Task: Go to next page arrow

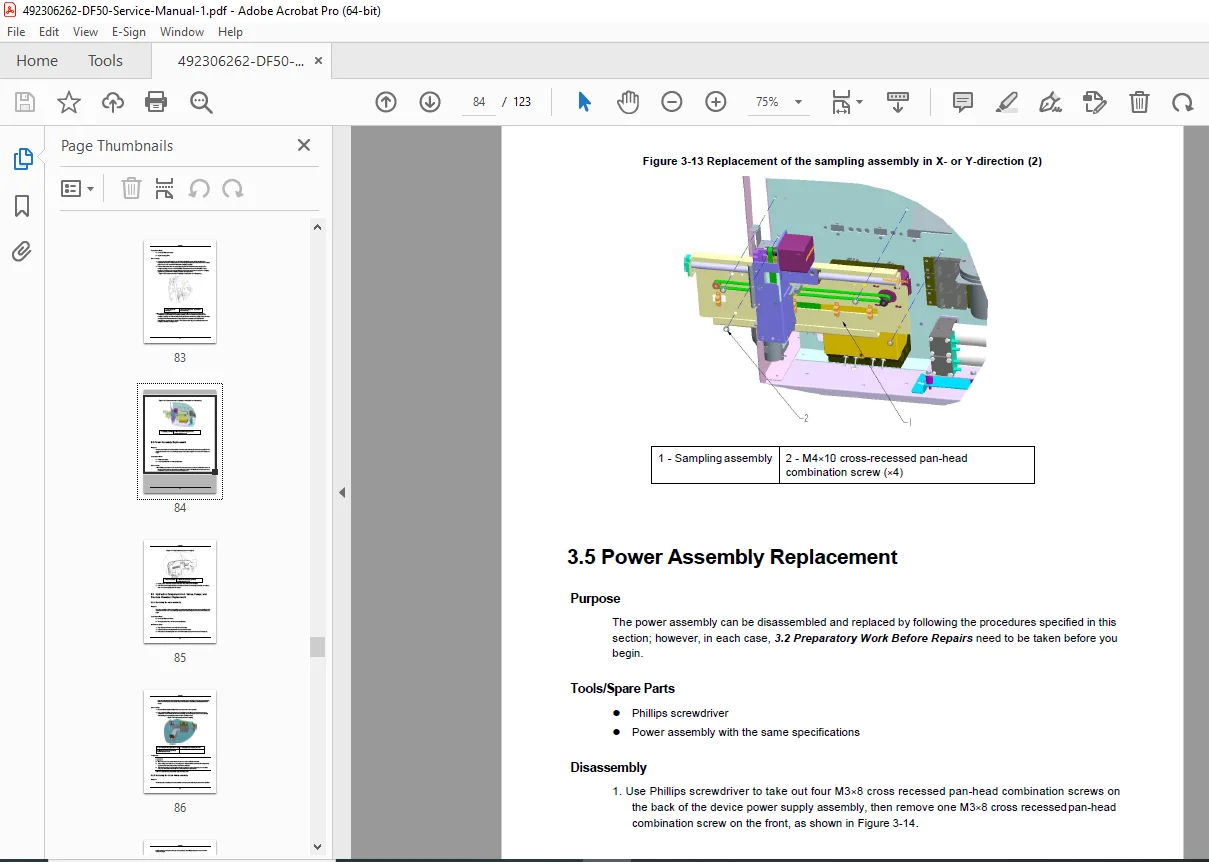Action: pos(430,102)
